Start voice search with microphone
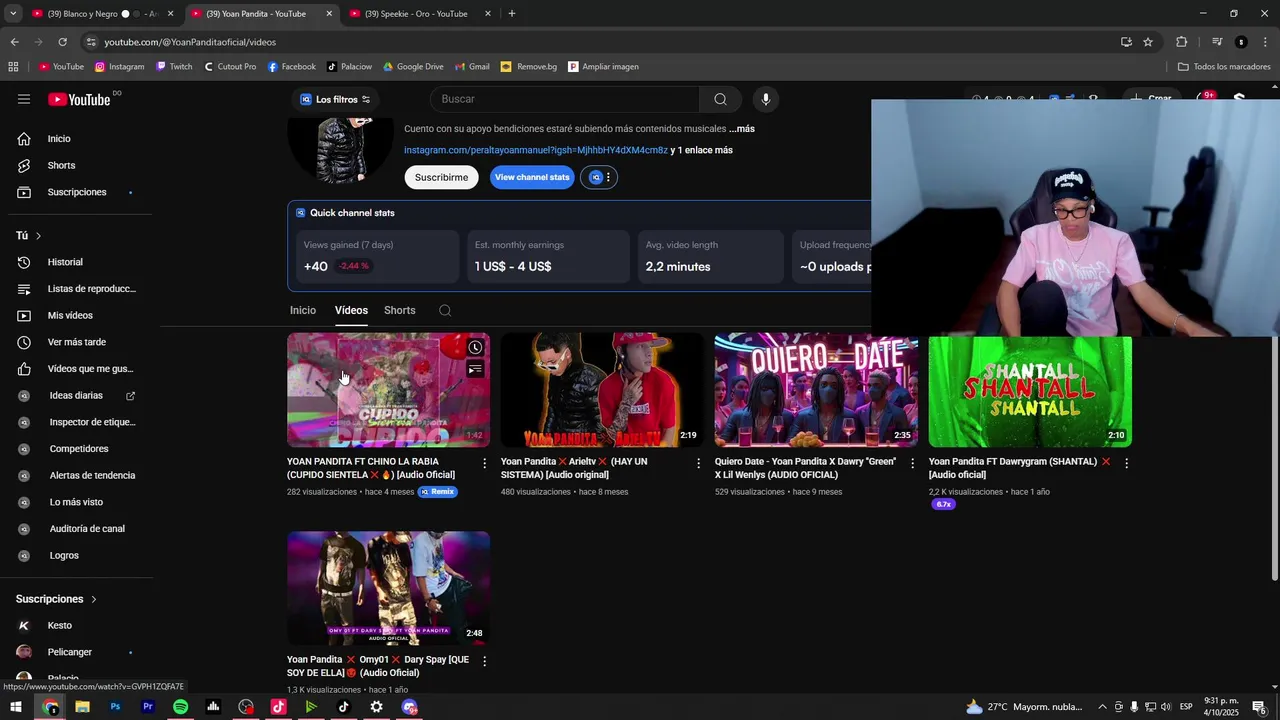1280x720 pixels. point(765,99)
